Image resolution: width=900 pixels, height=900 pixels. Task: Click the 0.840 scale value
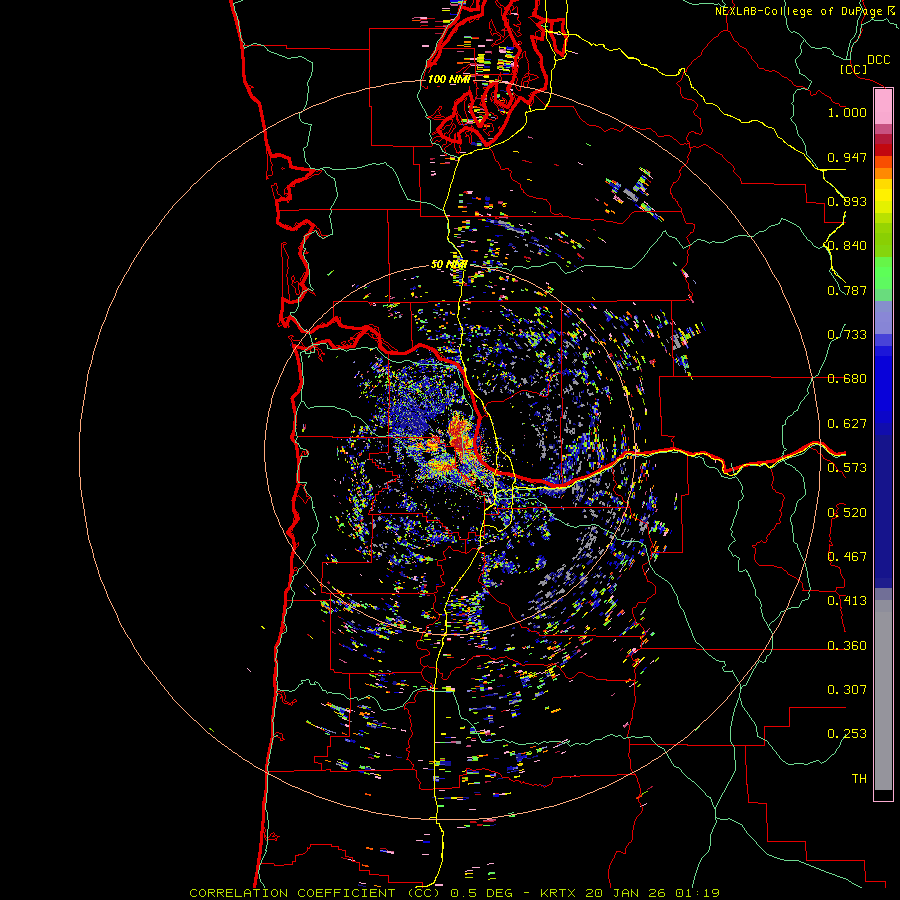point(847,246)
